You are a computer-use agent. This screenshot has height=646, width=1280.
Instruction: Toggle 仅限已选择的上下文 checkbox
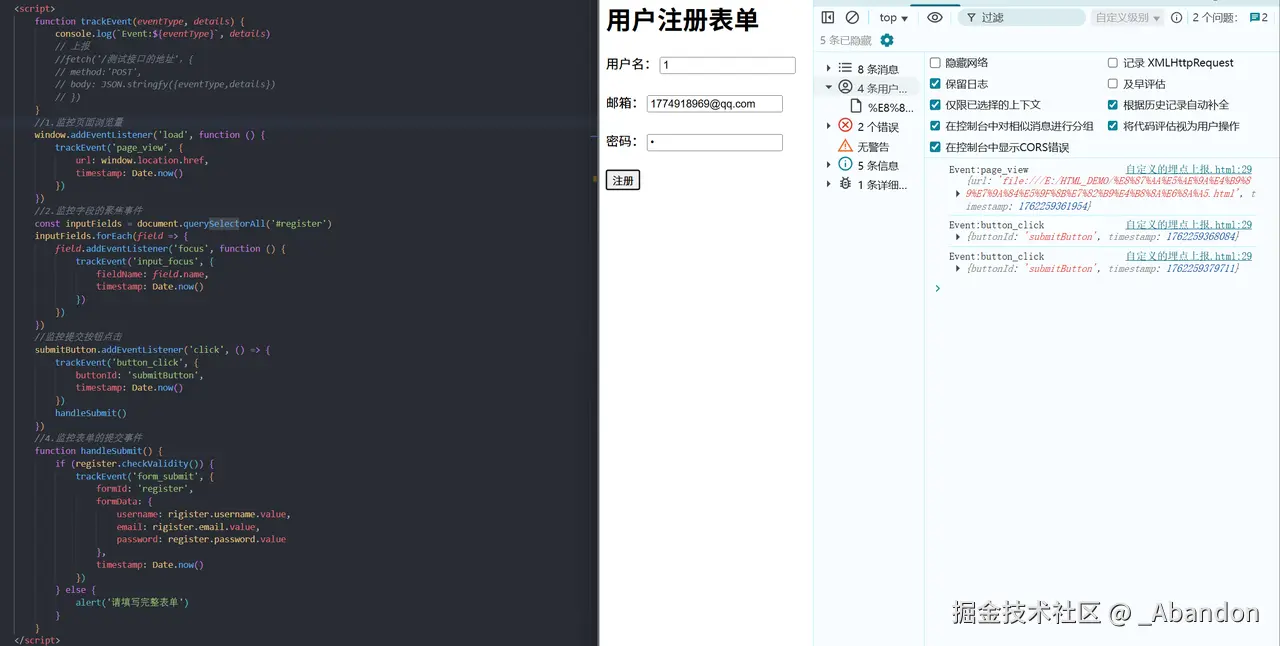(x=935, y=105)
